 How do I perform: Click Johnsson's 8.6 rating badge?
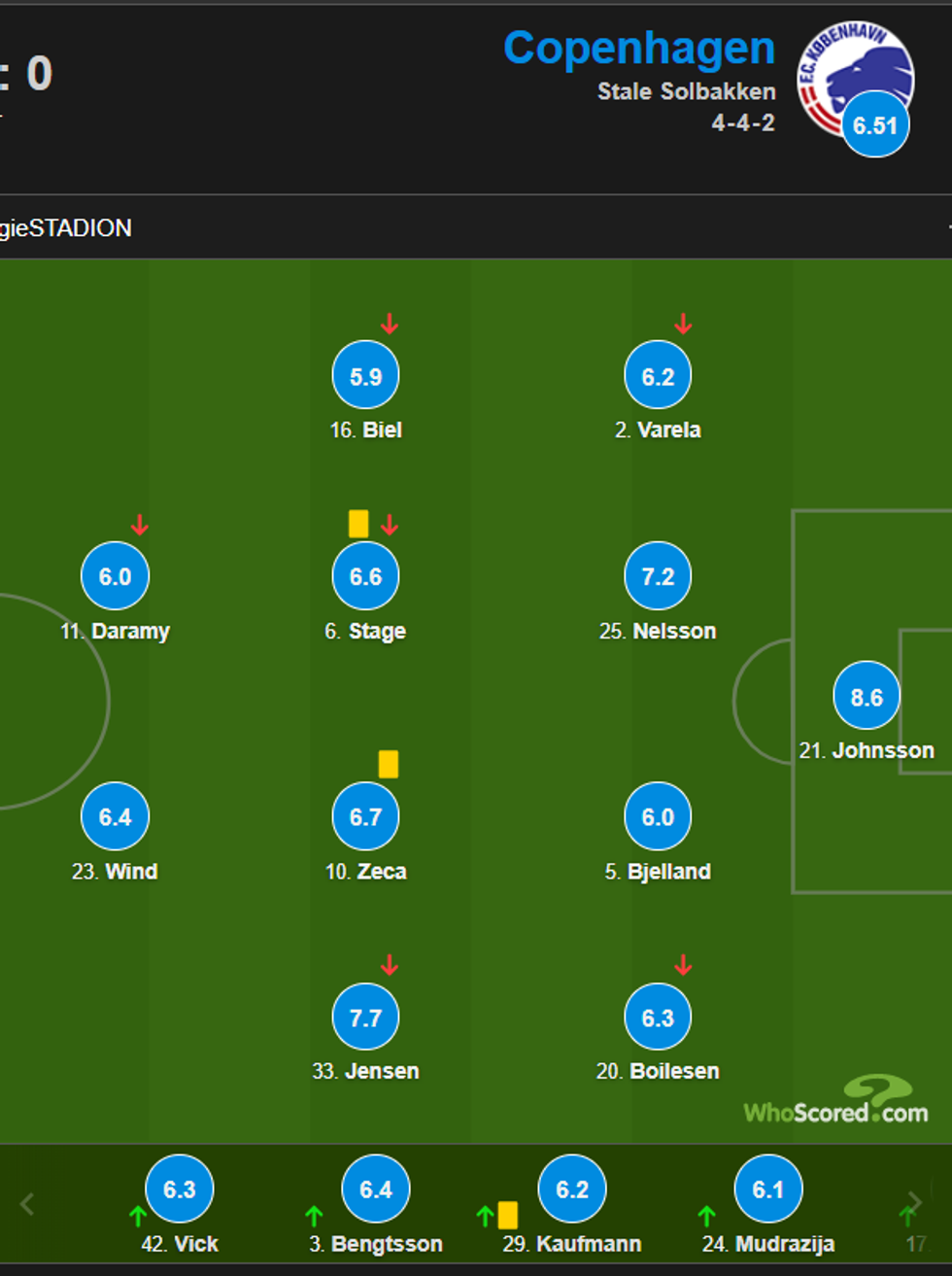[867, 697]
